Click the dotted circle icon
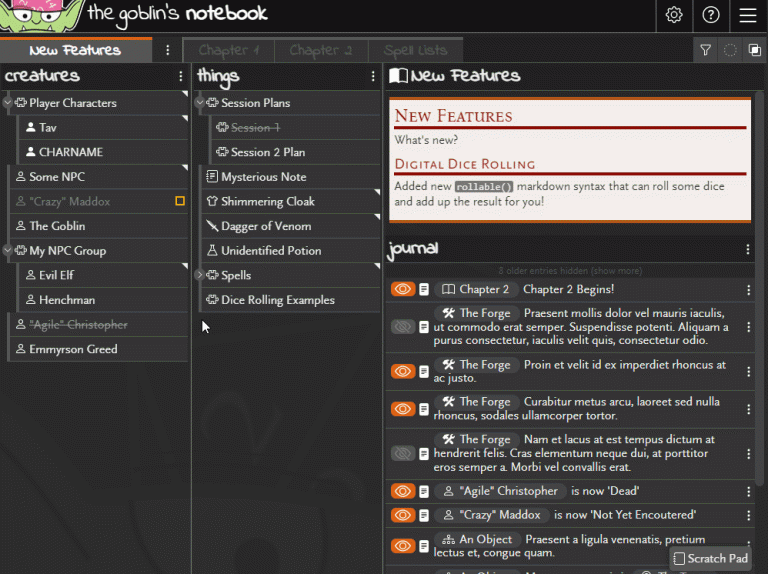 [730, 50]
